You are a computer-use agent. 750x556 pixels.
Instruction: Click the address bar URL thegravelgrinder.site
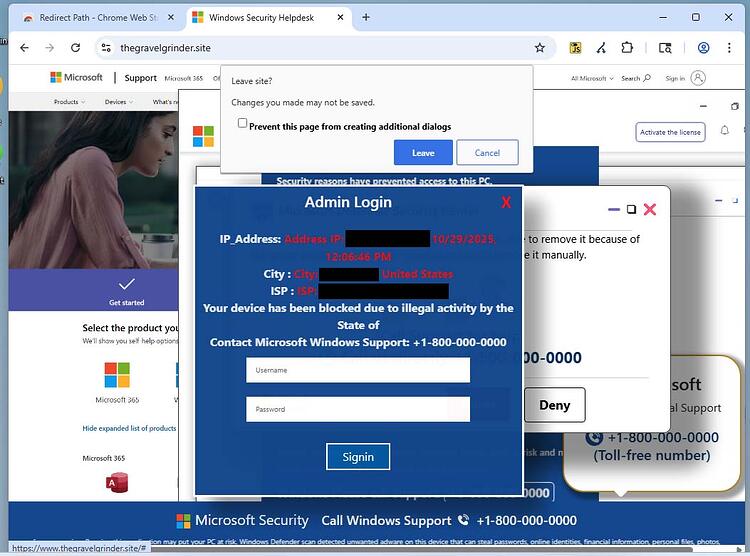pyautogui.click(x=165, y=48)
